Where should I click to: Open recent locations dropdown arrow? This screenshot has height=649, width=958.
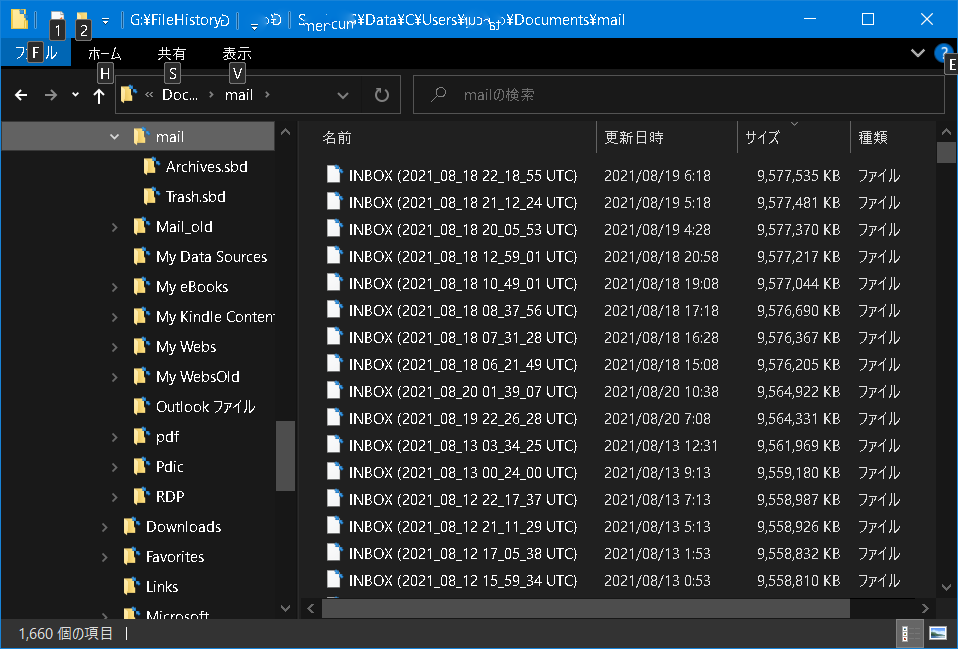tap(75, 95)
